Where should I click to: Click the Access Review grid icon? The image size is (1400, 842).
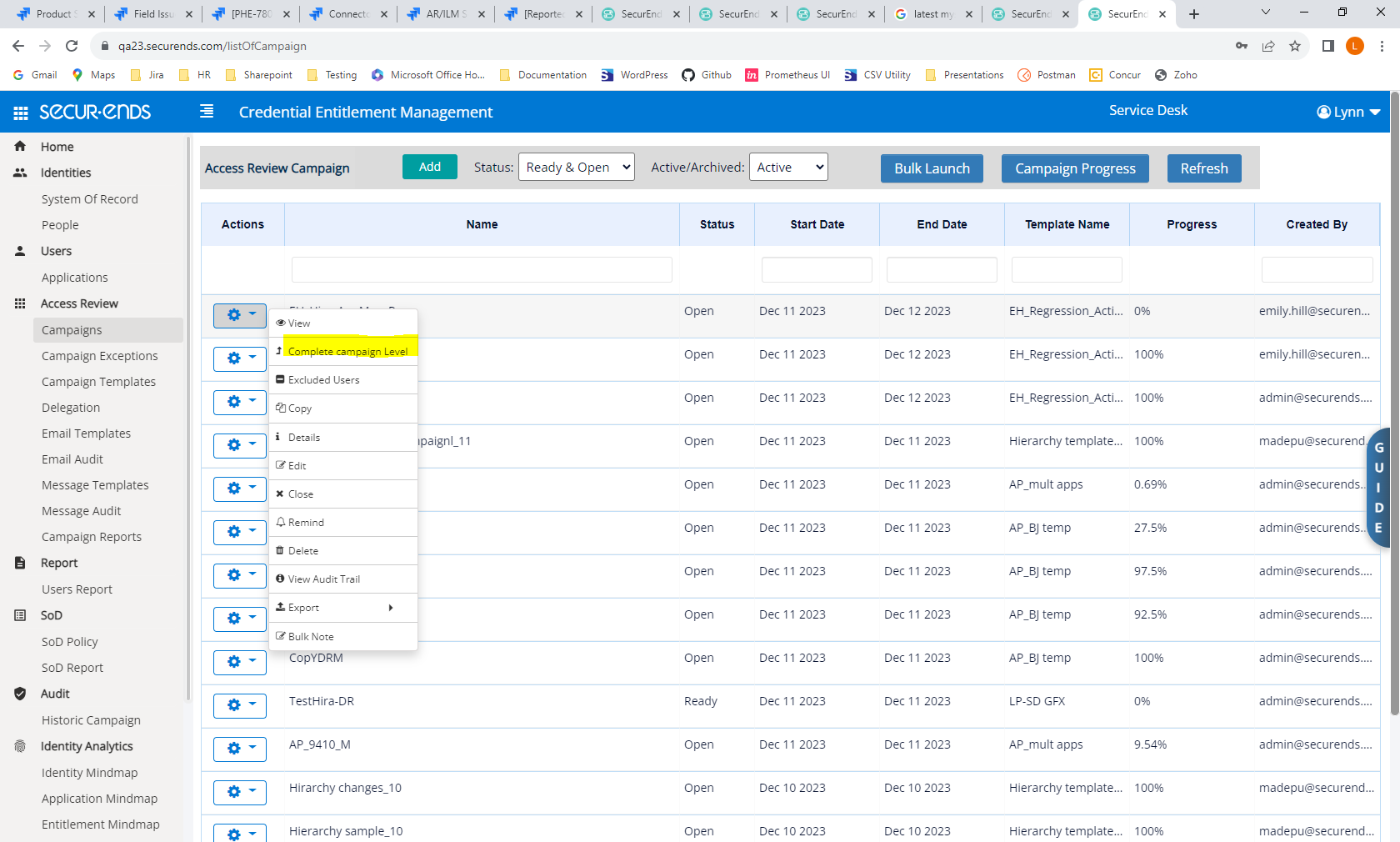(x=19, y=303)
